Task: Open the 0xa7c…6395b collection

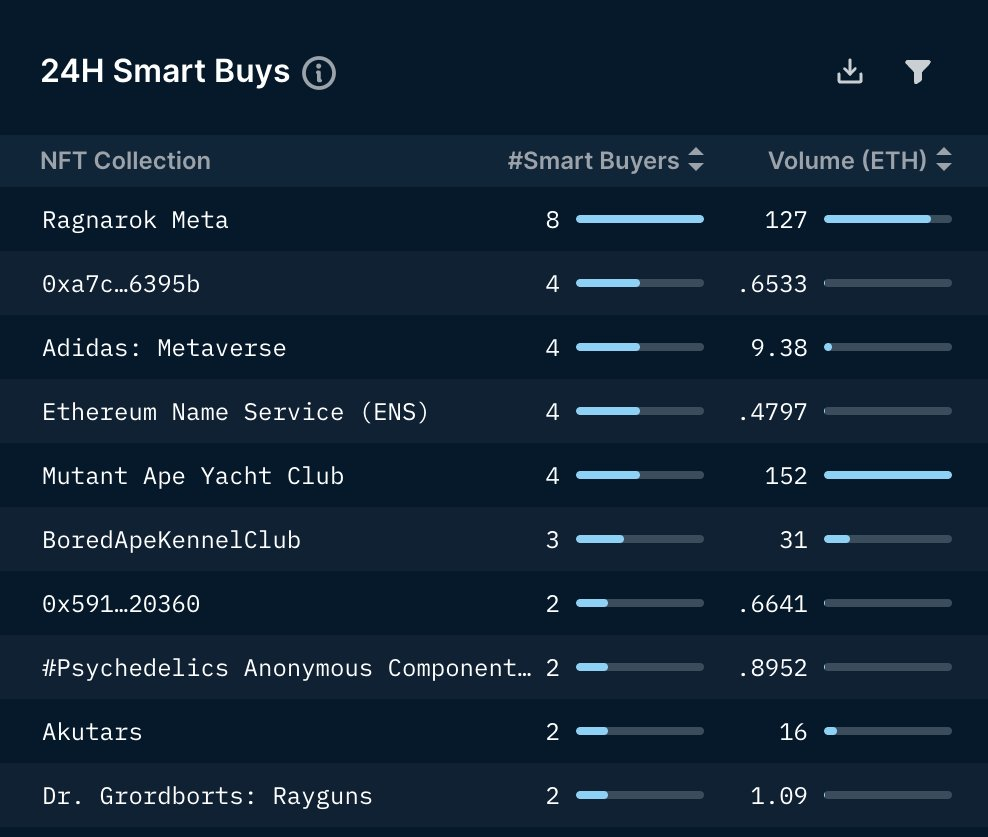Action: [121, 284]
